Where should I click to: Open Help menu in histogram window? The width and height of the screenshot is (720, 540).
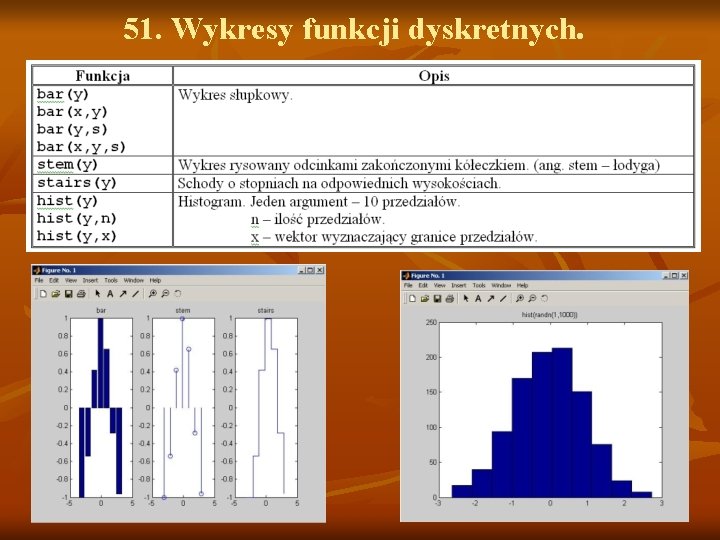[523, 285]
